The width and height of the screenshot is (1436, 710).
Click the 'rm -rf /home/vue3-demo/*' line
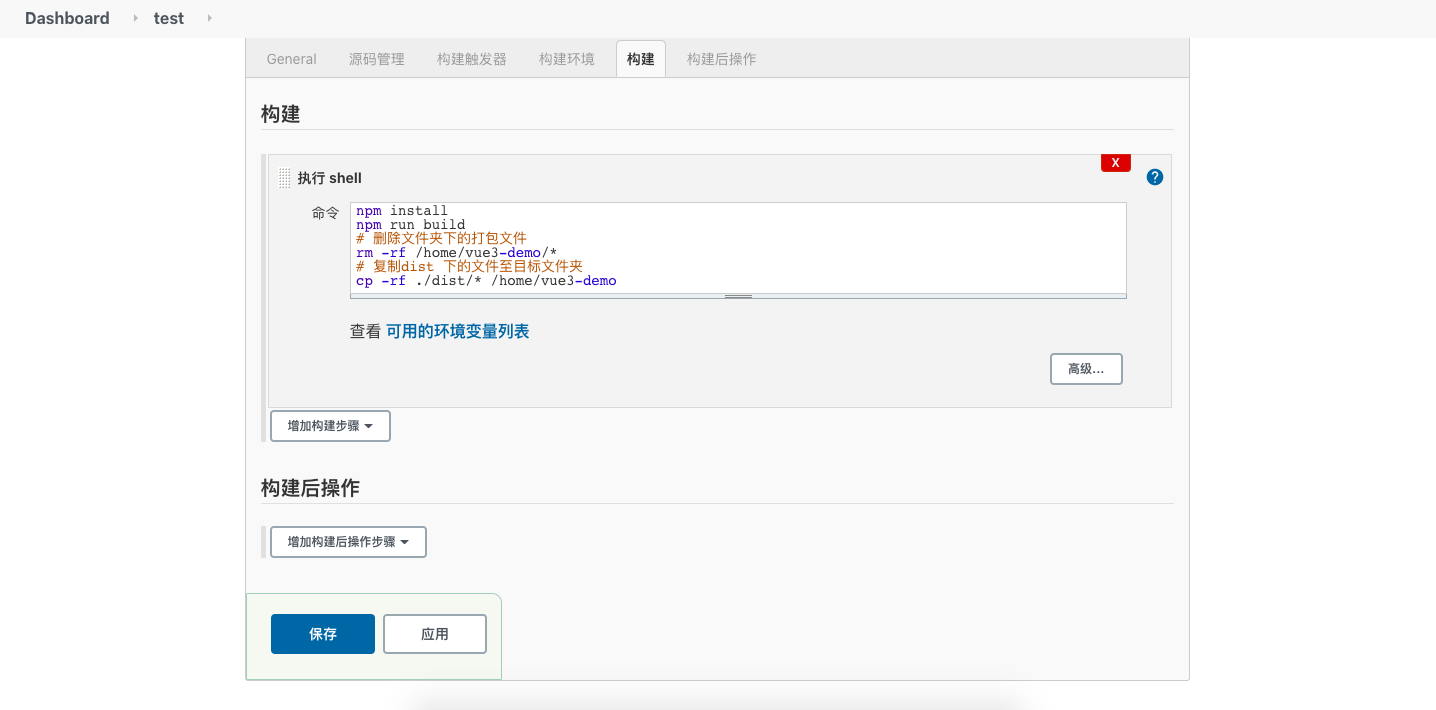[x=456, y=253]
